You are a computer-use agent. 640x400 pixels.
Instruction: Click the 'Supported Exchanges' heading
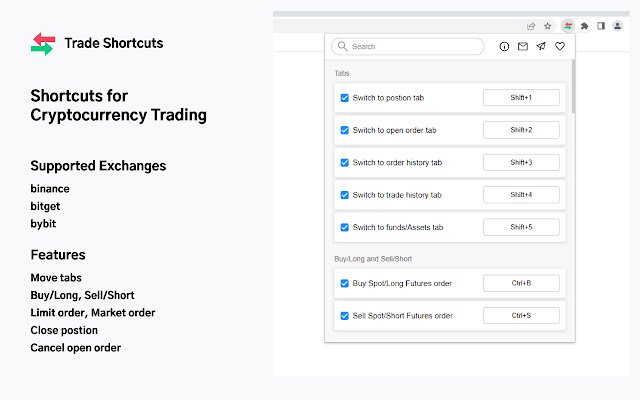point(98,166)
